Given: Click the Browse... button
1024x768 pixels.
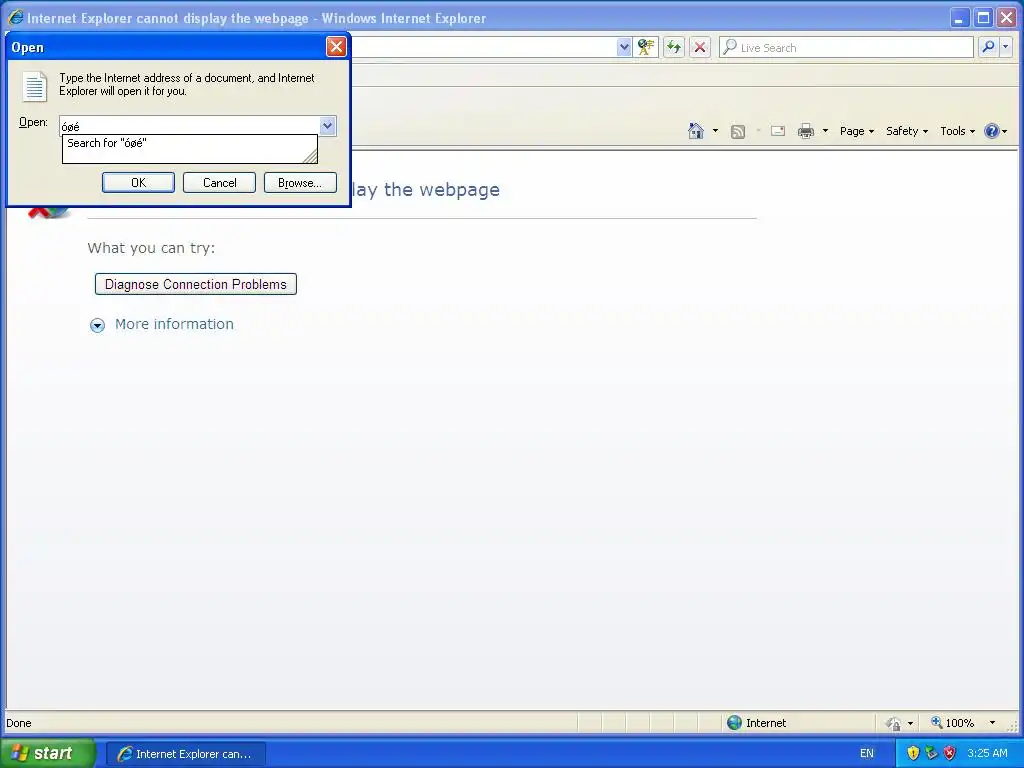Looking at the screenshot, I should (x=300, y=183).
